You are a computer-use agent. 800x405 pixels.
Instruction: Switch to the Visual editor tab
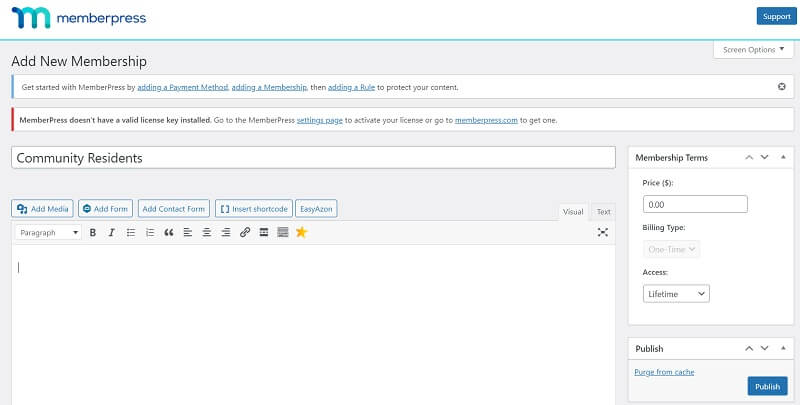[x=573, y=212]
